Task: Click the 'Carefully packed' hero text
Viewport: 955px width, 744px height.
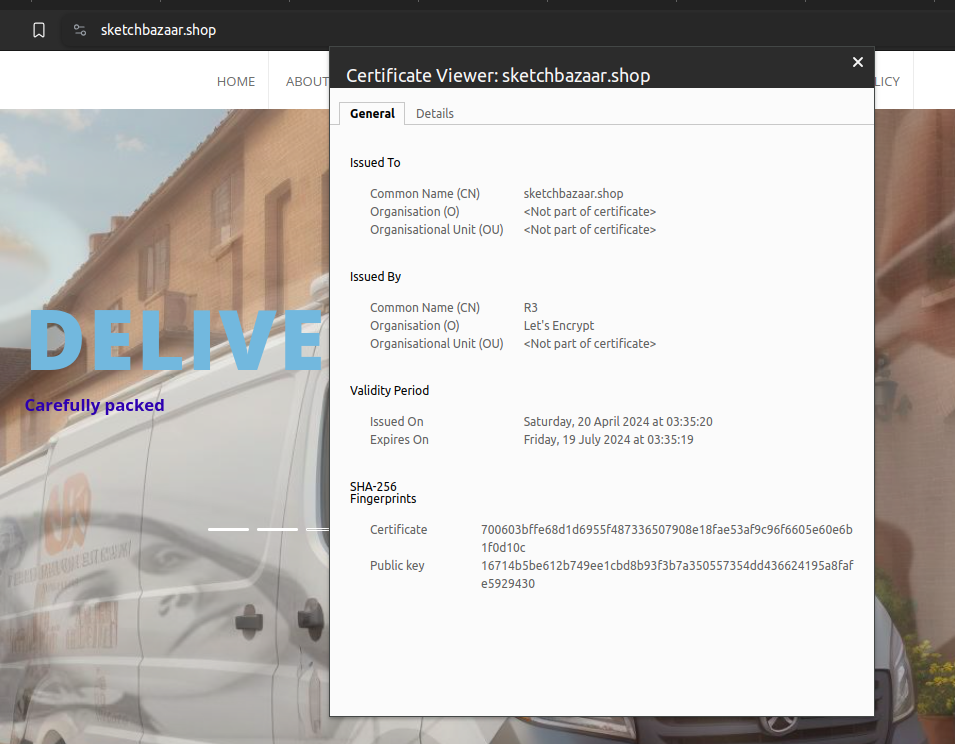Action: [x=94, y=405]
